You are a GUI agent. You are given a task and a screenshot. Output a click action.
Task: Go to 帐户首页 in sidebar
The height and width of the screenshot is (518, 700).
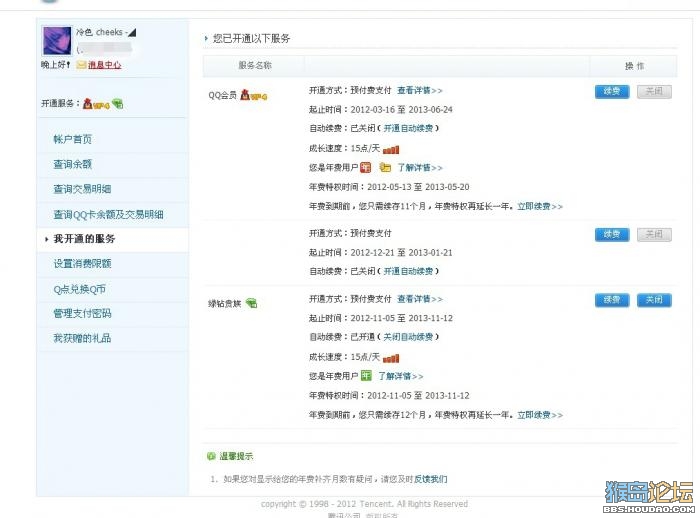click(73, 139)
